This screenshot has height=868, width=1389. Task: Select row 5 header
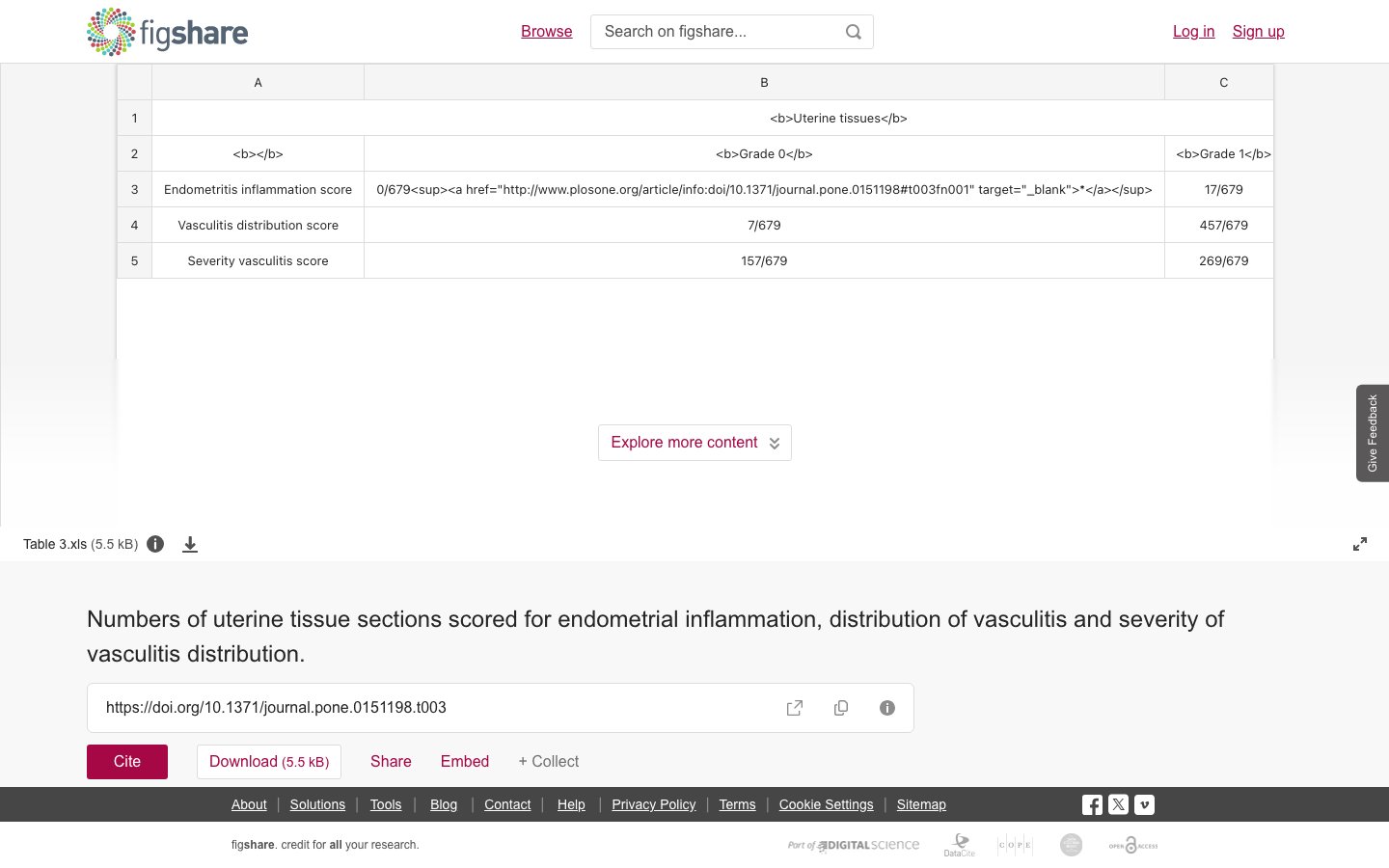[134, 261]
